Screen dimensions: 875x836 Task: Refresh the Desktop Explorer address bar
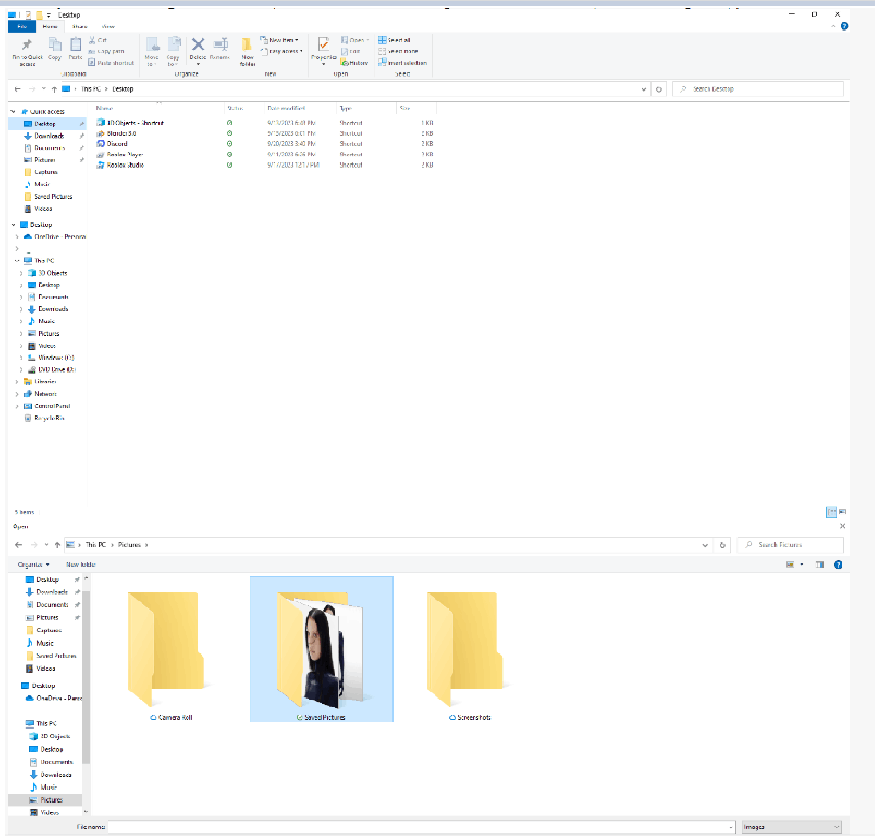click(x=659, y=89)
